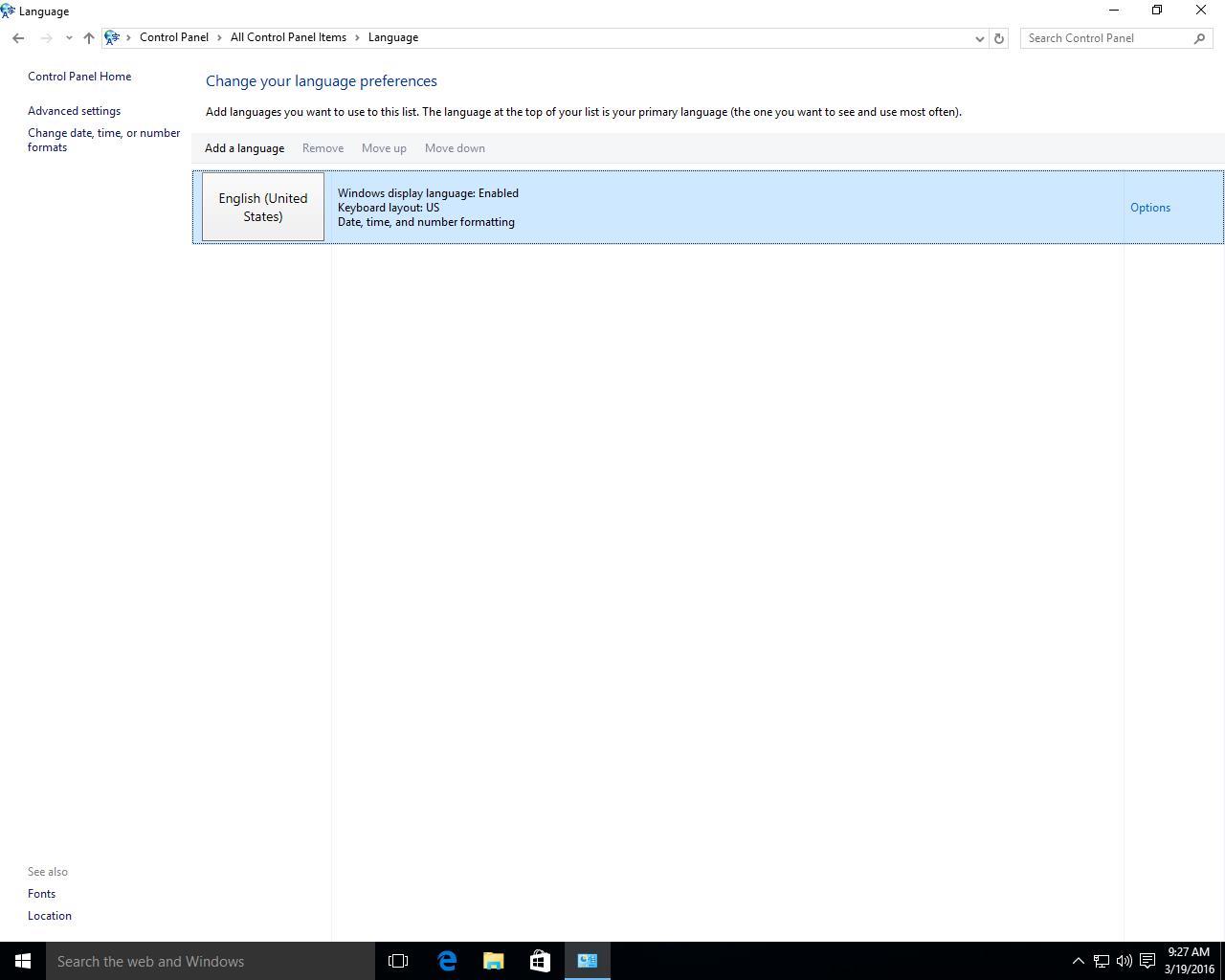Viewport: 1225px width, 980px height.
Task: Open the Store from the taskbar
Action: click(540, 961)
